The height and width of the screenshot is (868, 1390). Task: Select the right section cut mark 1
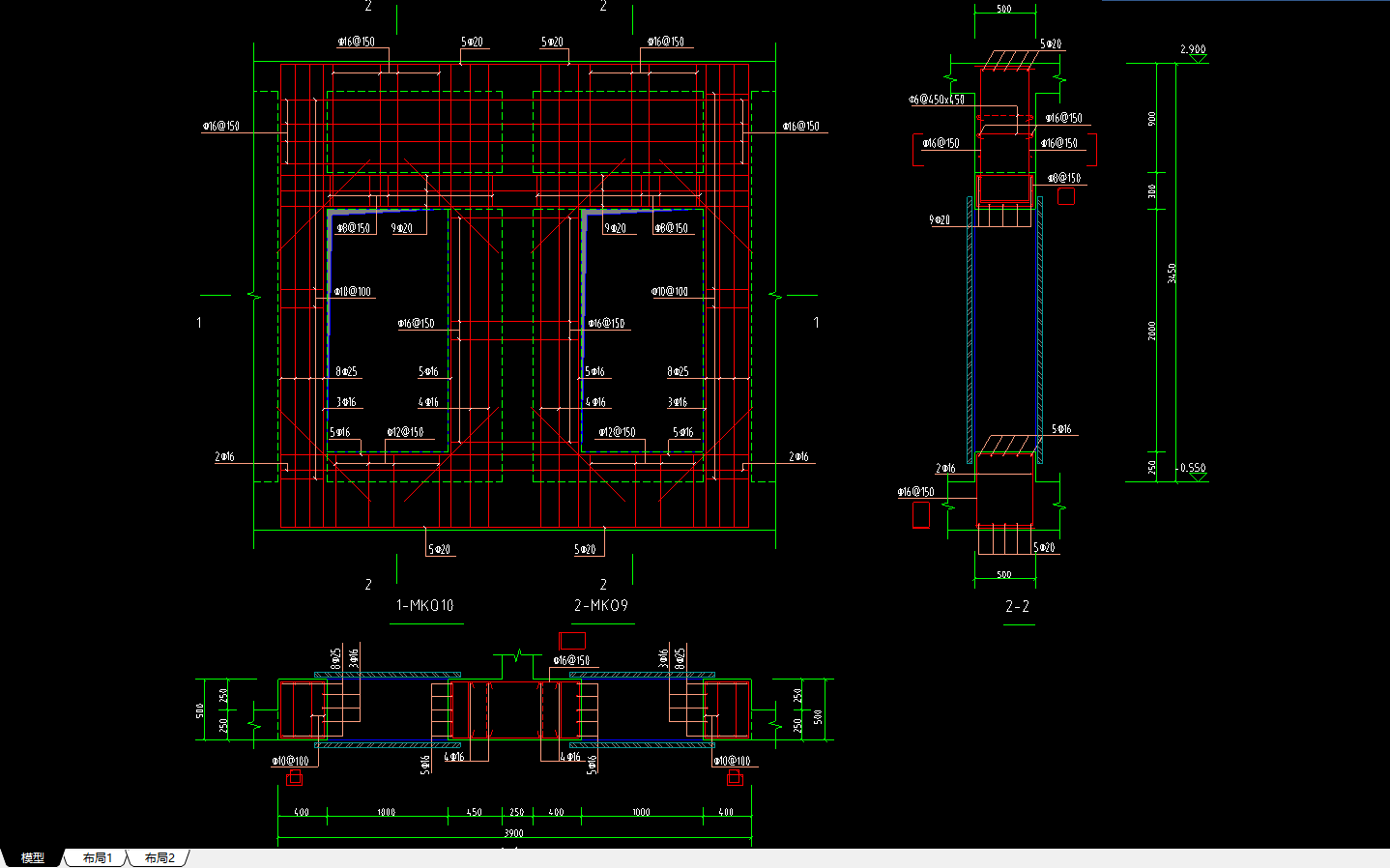coord(816,322)
